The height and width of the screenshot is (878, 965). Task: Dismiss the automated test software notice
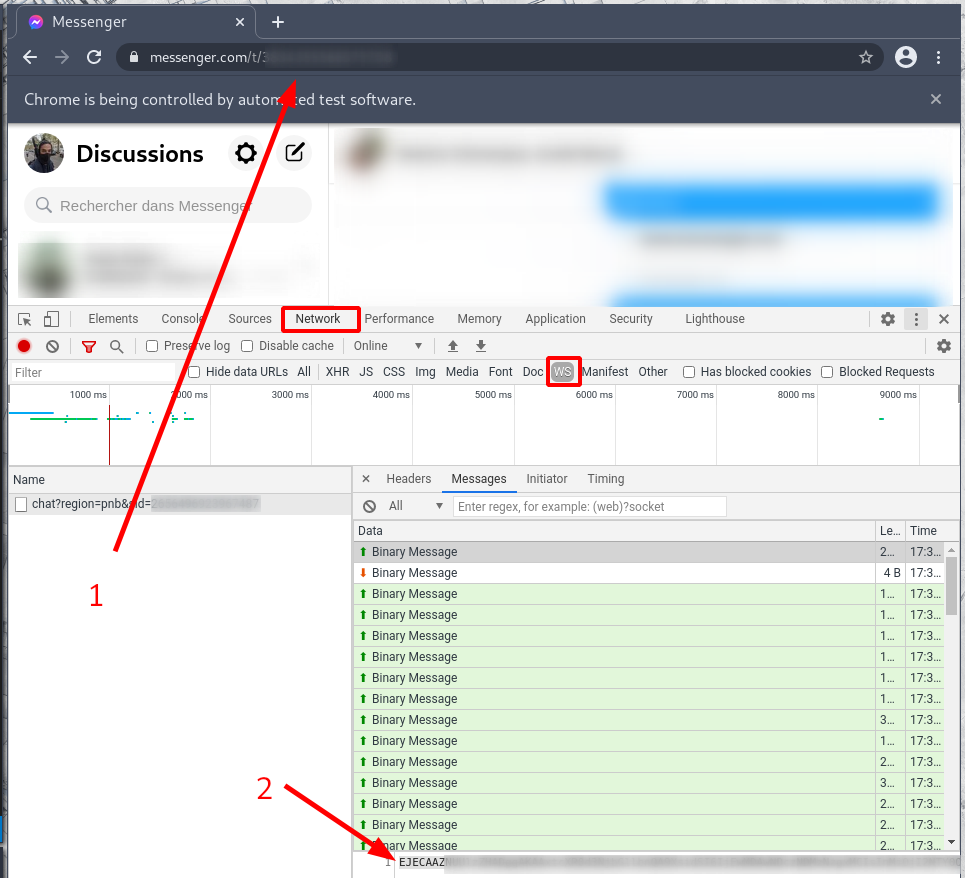pyautogui.click(x=935, y=99)
